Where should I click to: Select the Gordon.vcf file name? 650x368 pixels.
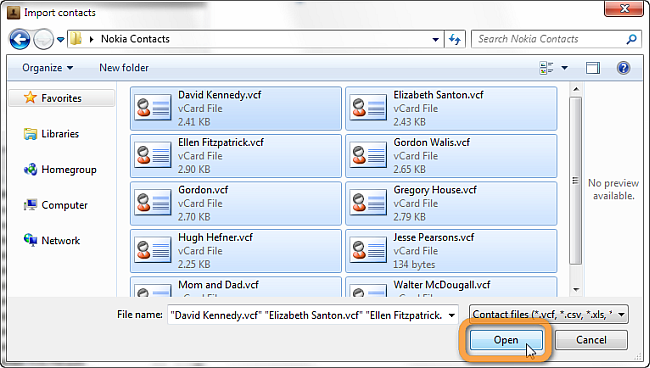click(x=203, y=190)
